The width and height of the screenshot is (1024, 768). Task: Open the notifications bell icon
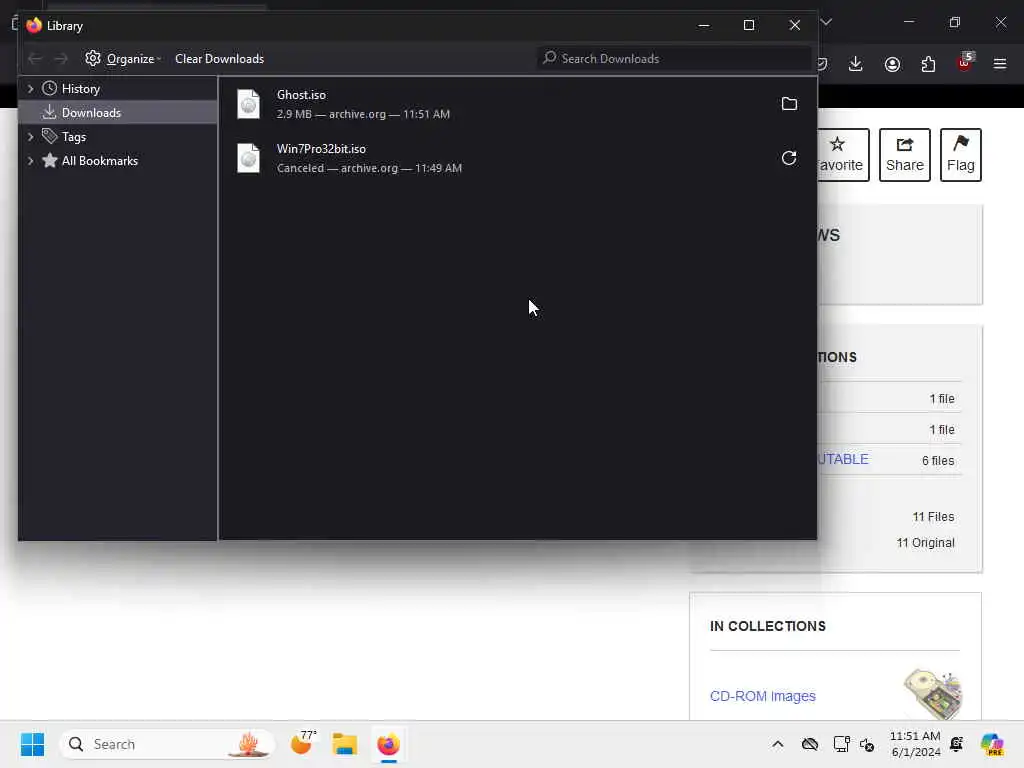tap(957, 744)
